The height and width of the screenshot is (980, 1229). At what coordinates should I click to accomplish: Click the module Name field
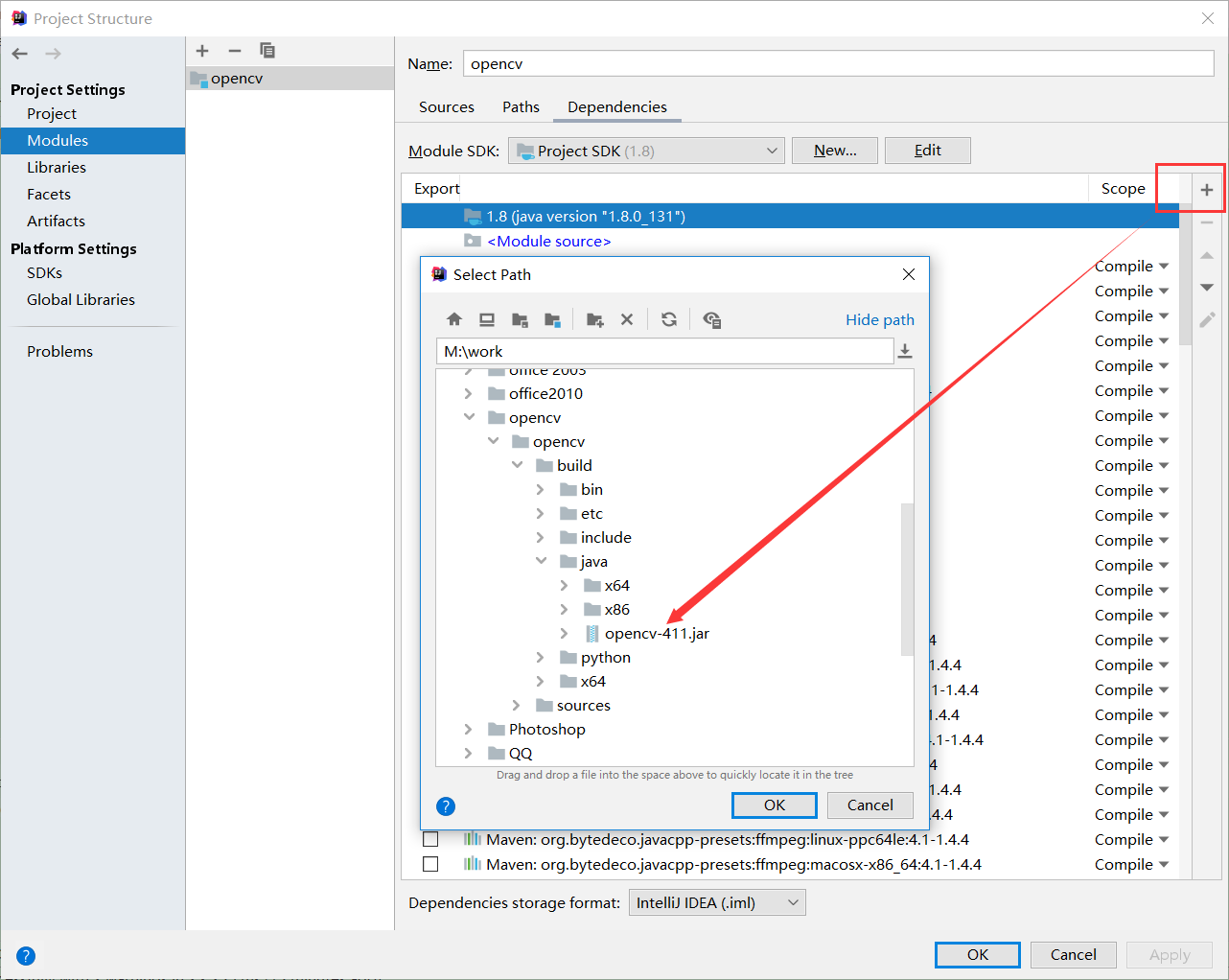tap(839, 63)
